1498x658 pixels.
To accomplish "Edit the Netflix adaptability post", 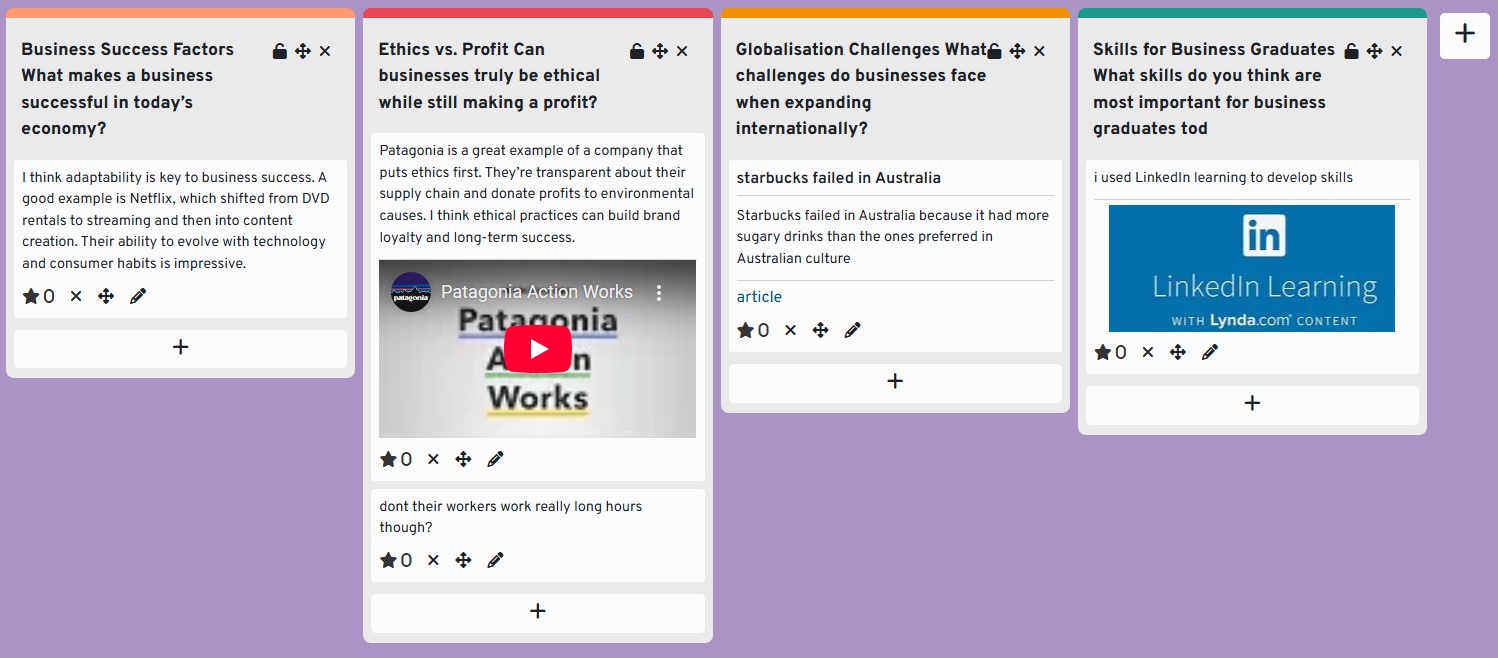I will [138, 295].
